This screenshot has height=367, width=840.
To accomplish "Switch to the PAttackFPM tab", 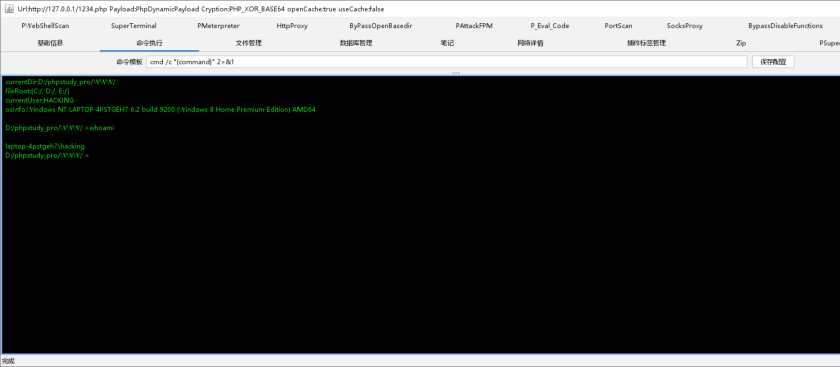I will (x=474, y=26).
